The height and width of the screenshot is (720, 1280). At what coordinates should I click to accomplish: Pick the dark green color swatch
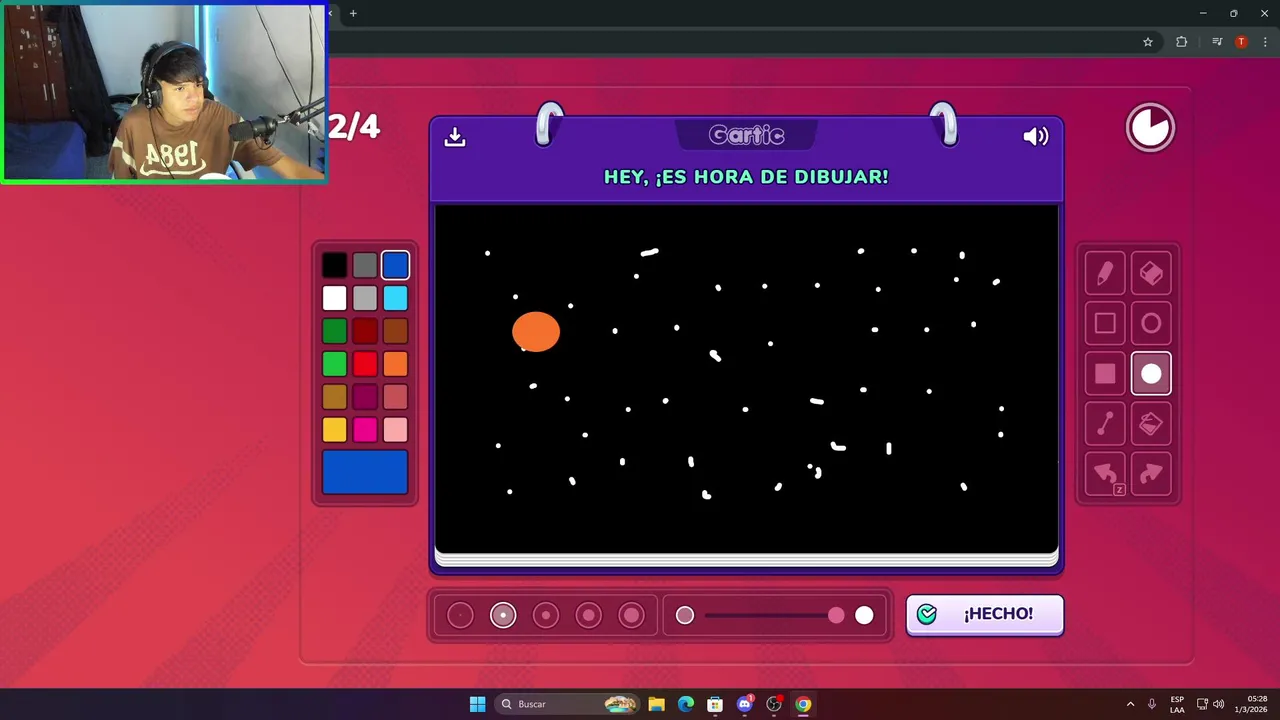tap(335, 331)
